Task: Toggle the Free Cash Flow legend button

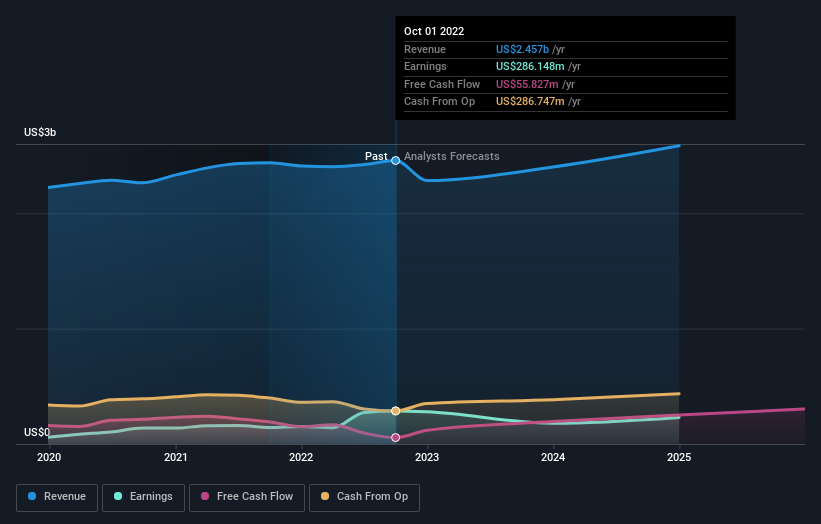Action: click(x=247, y=497)
